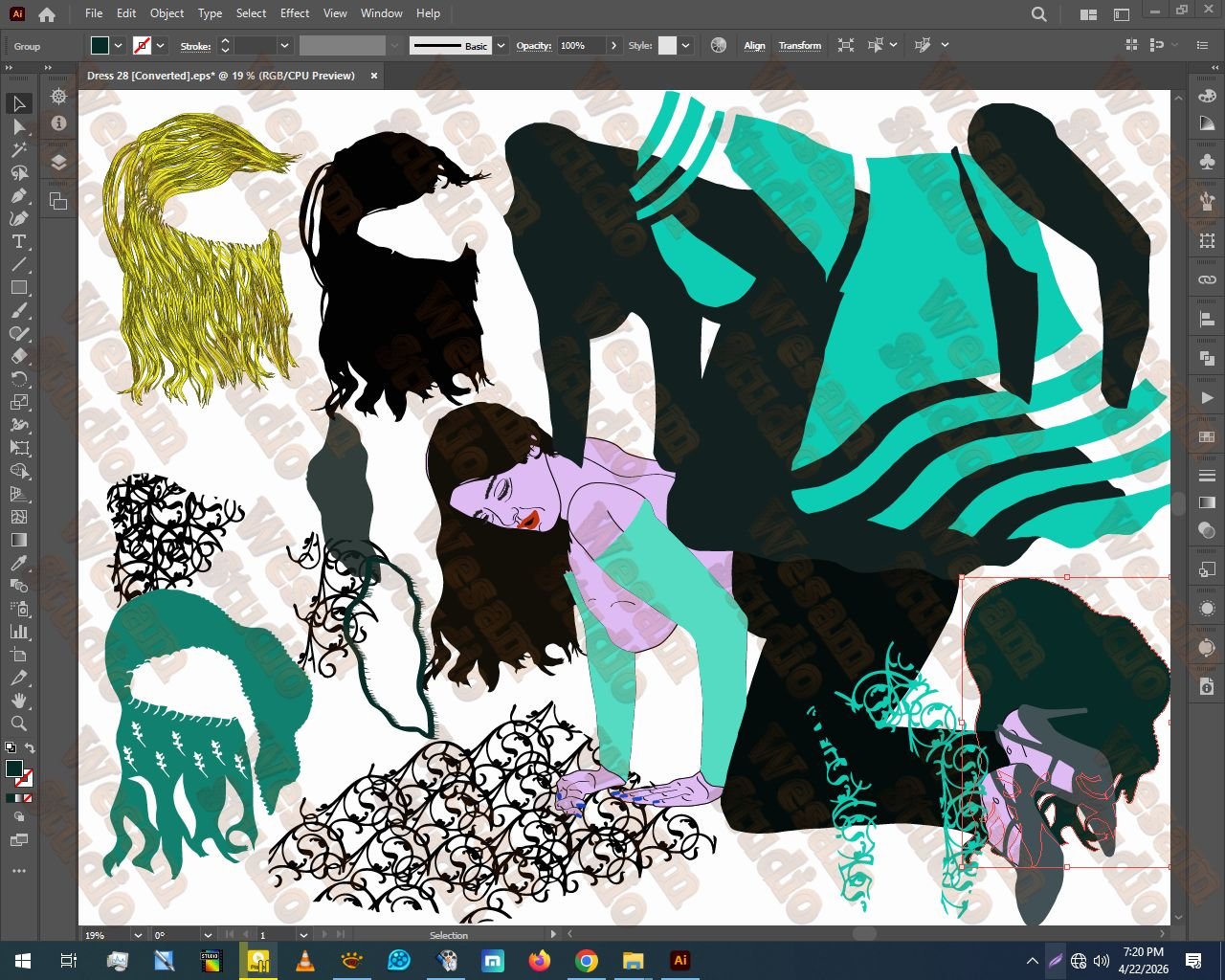Select the Direct Selection tool

pos(19,126)
